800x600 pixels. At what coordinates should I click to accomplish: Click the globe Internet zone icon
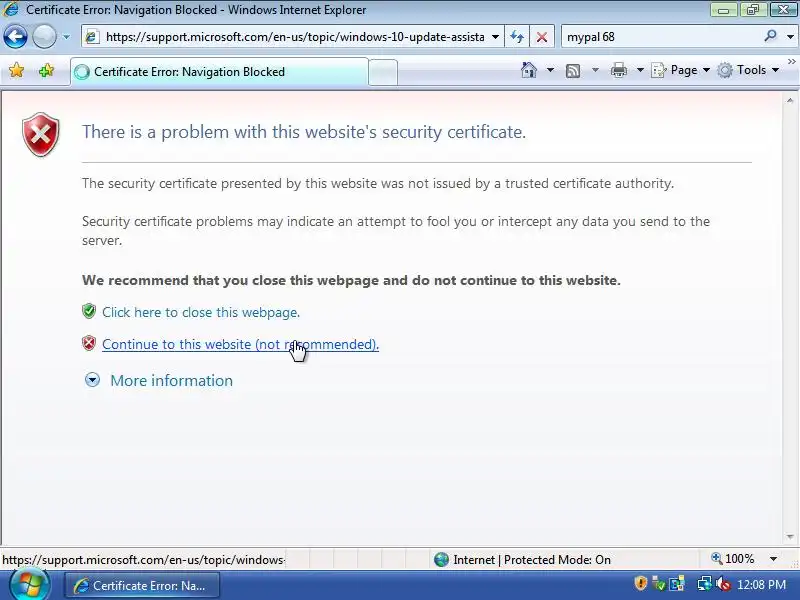(441, 560)
